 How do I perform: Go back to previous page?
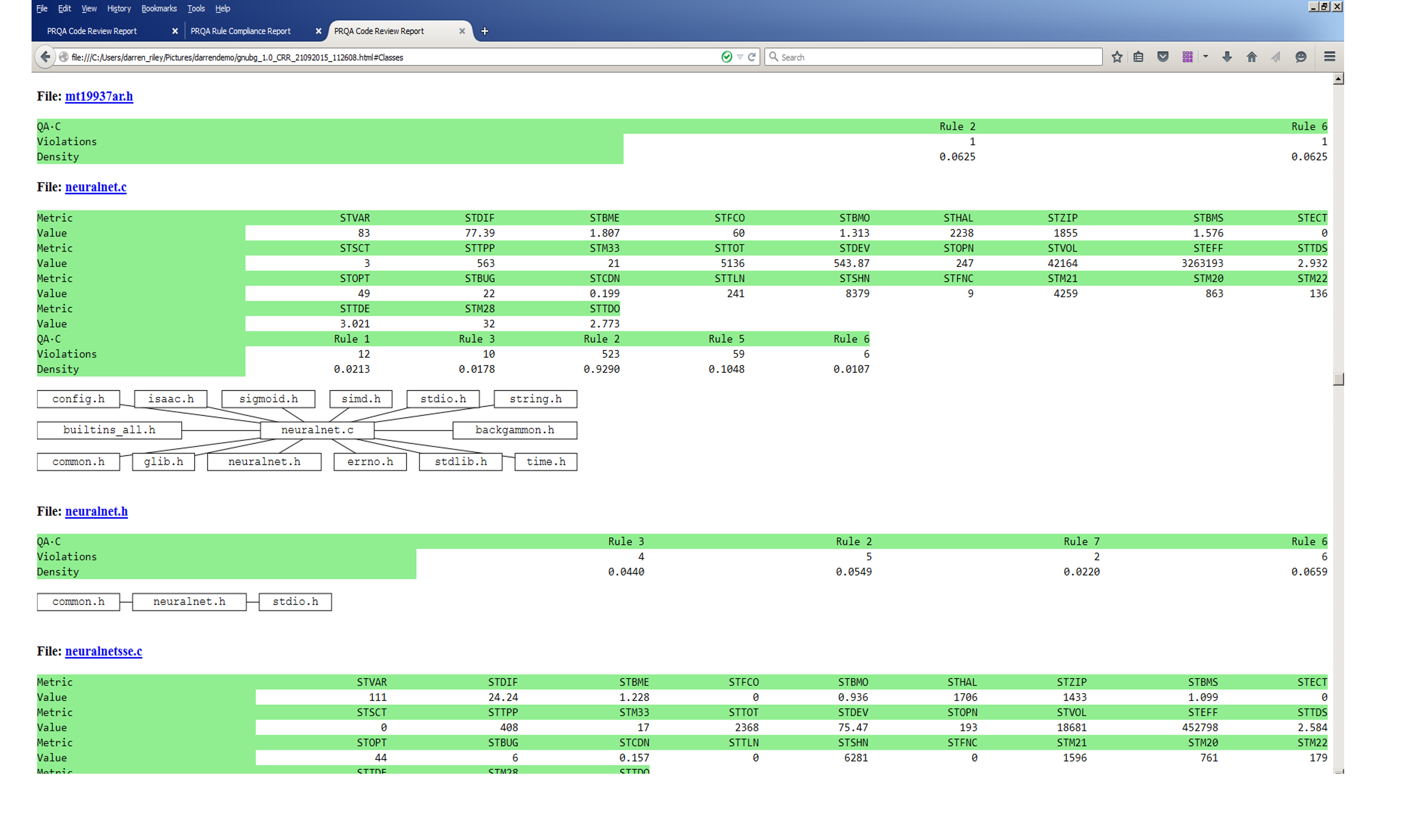45,57
